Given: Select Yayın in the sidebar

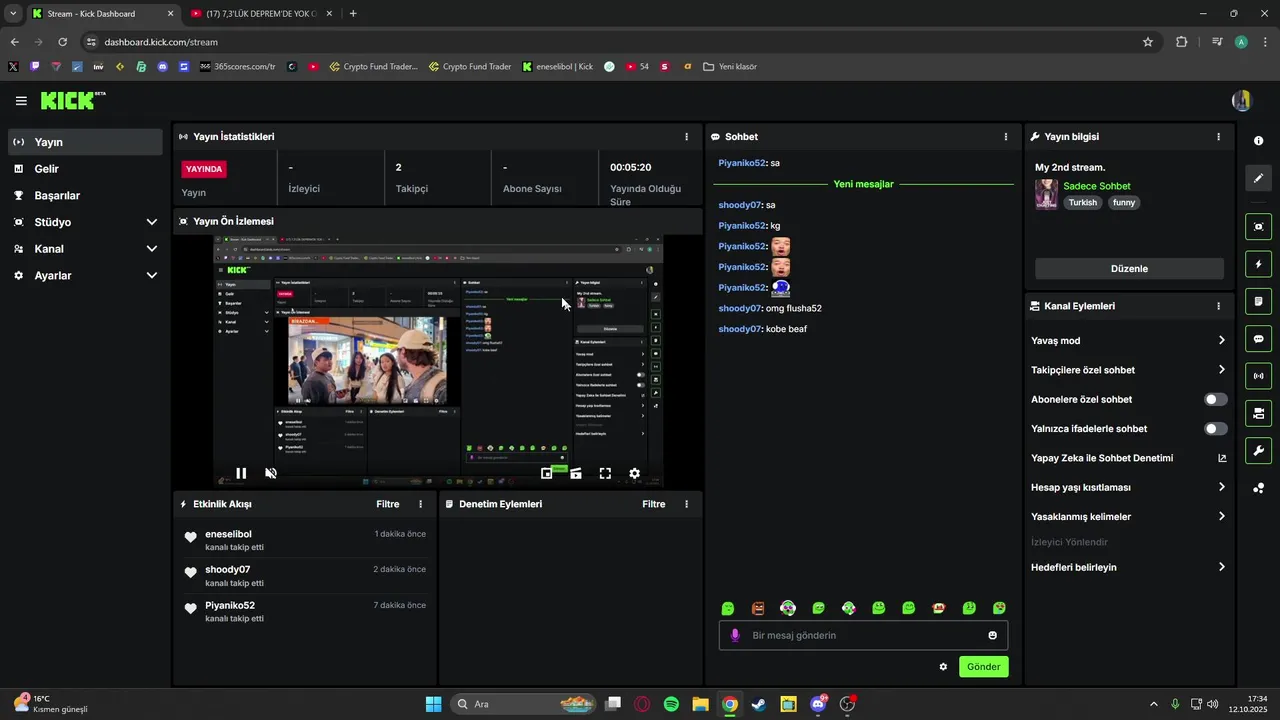Looking at the screenshot, I should click(85, 142).
